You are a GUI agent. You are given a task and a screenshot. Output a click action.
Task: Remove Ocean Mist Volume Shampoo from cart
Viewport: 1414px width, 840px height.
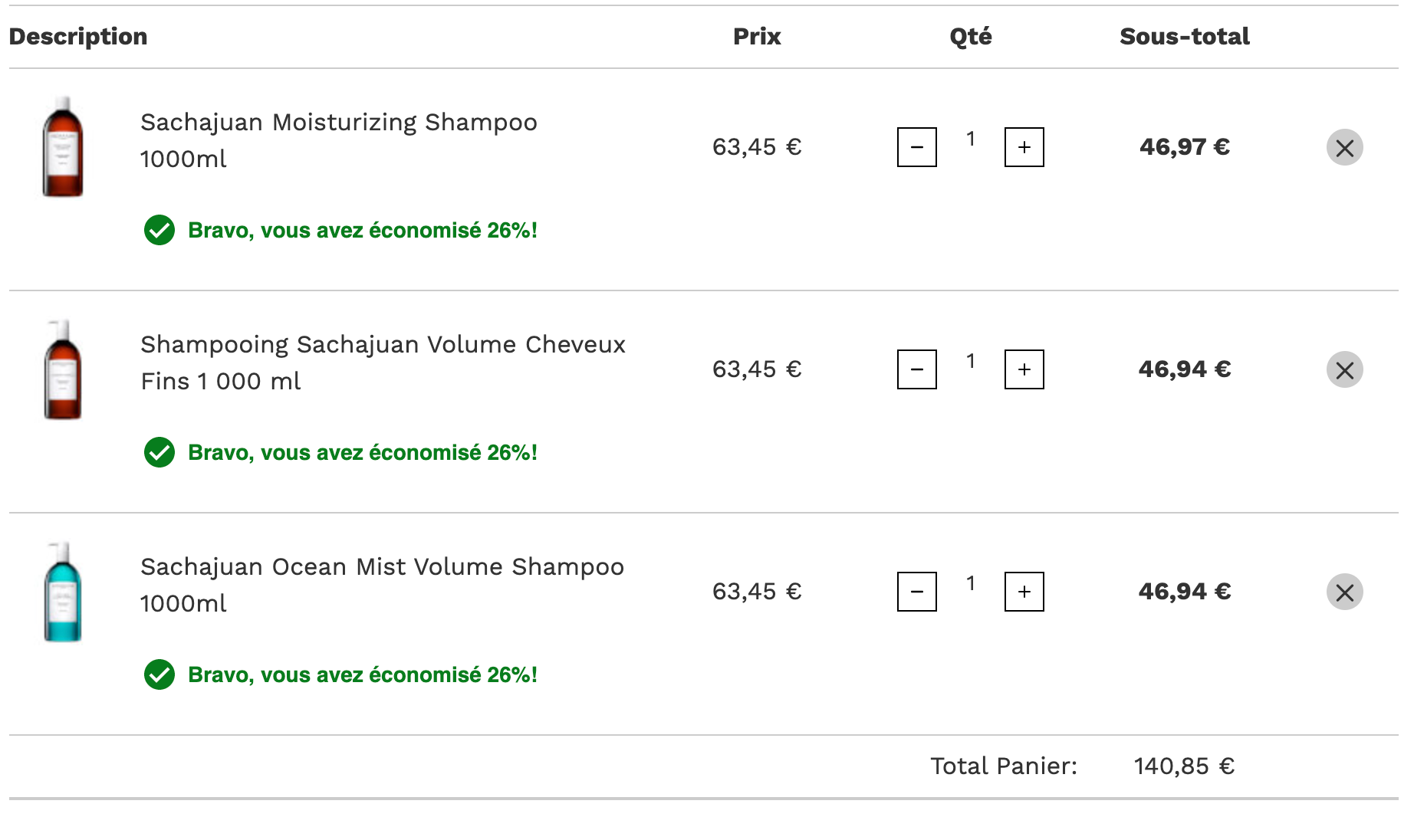(1344, 592)
